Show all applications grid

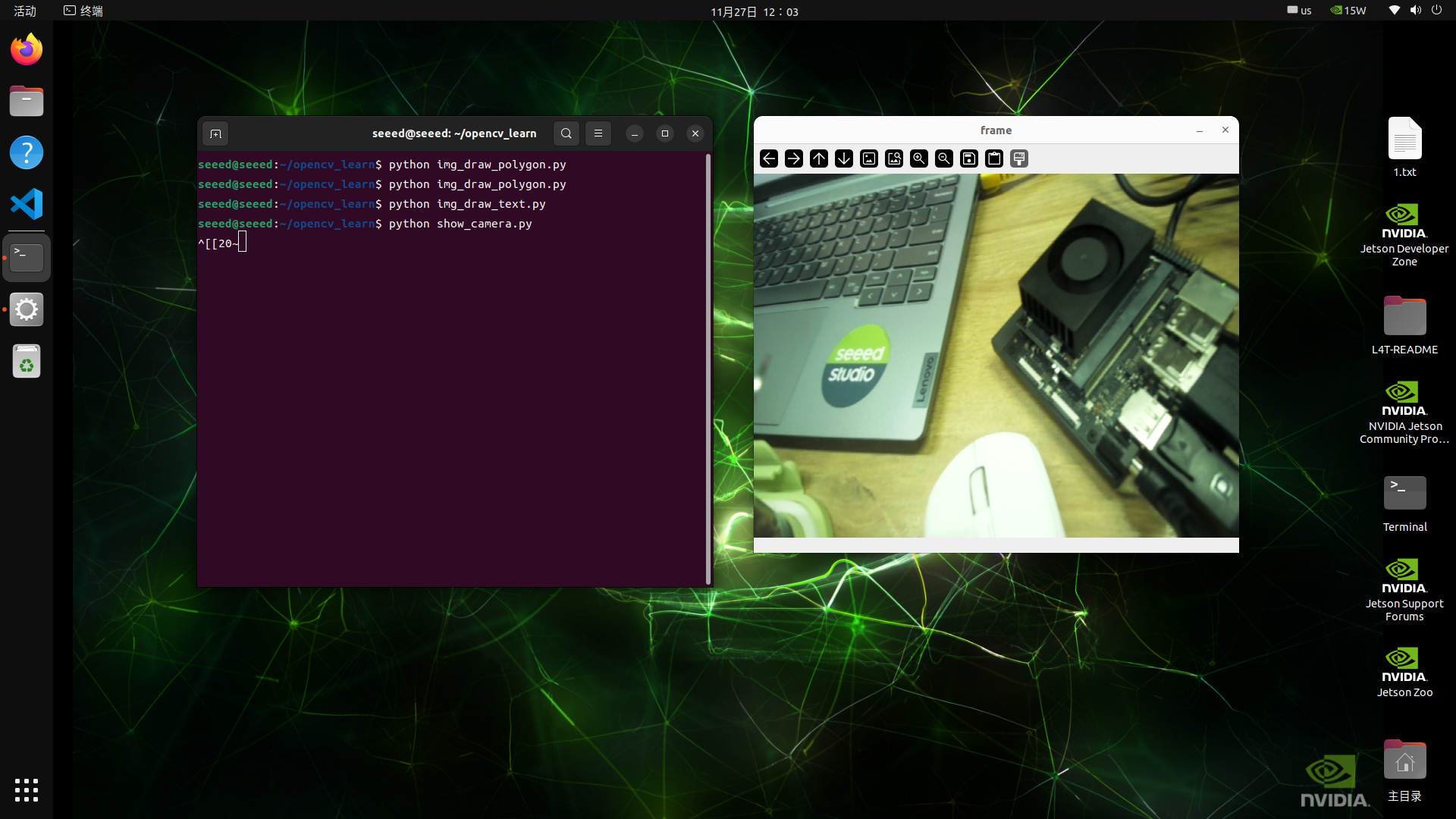pos(27,790)
